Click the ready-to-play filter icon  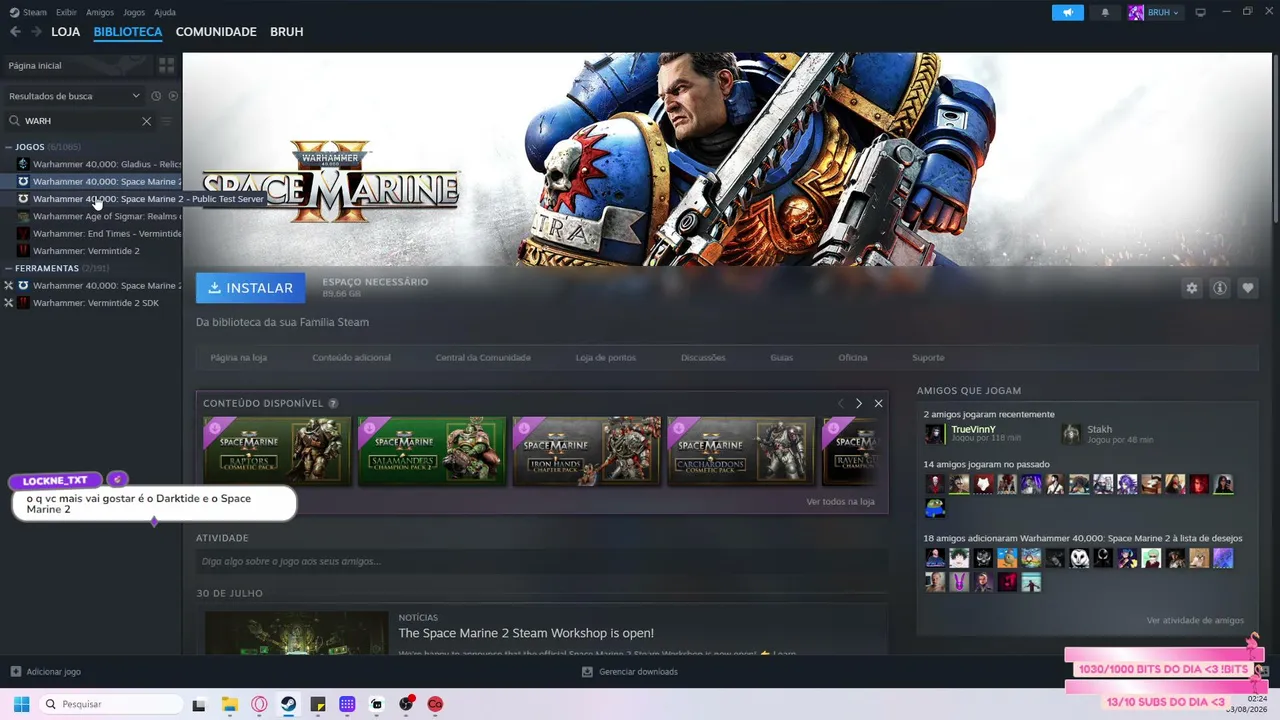(x=173, y=96)
